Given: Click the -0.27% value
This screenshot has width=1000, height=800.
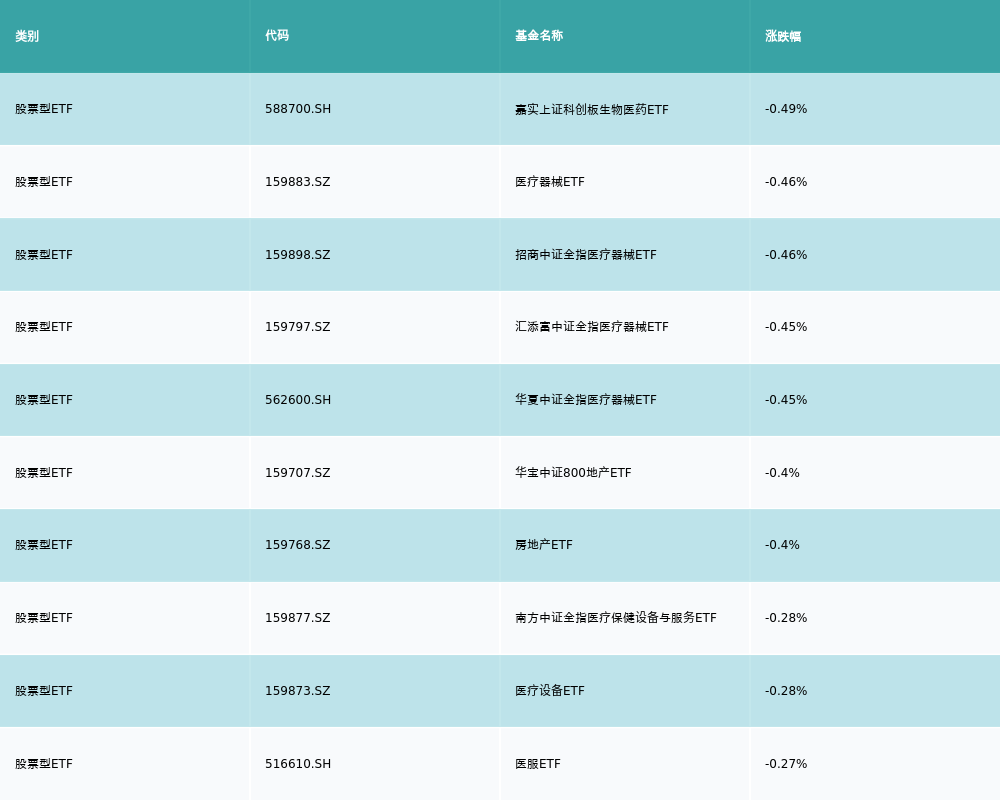Looking at the screenshot, I should (786, 764).
